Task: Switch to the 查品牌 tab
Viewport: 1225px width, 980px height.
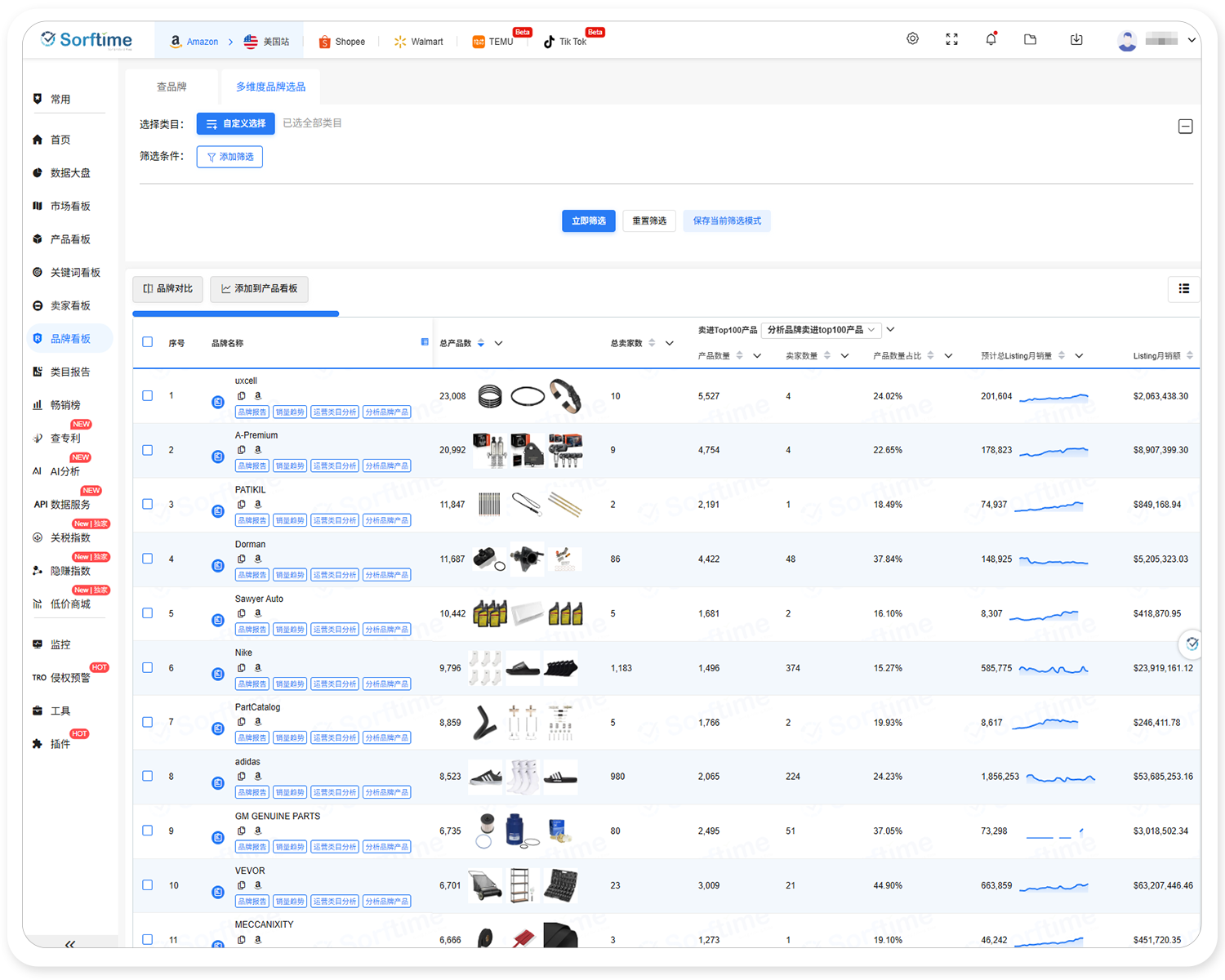Action: coord(171,87)
